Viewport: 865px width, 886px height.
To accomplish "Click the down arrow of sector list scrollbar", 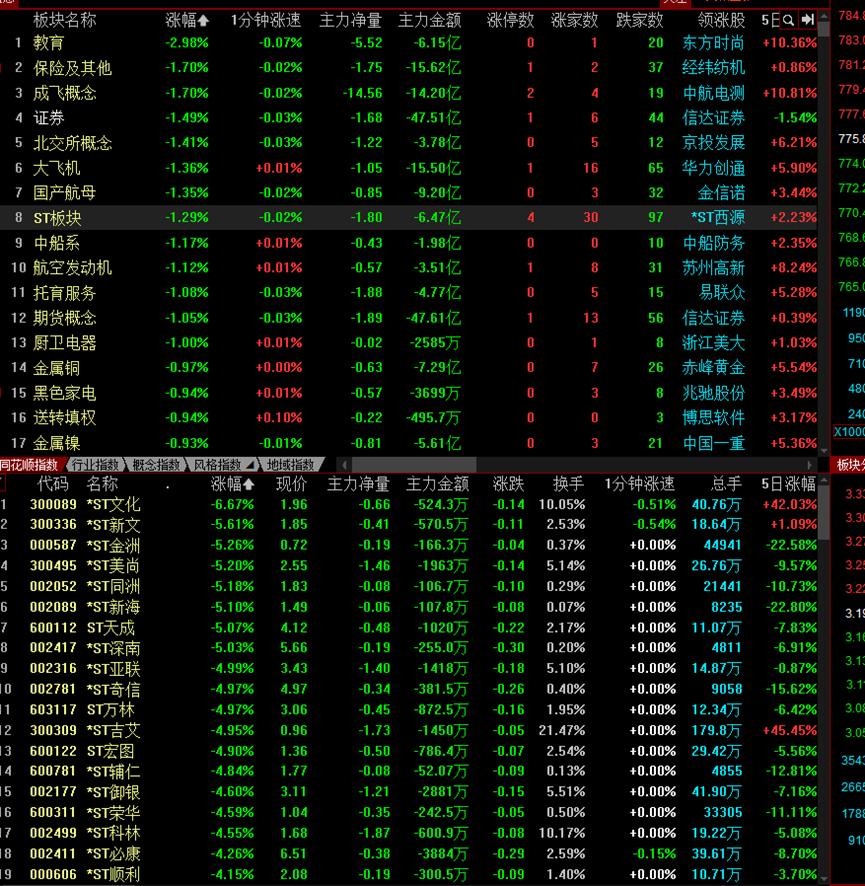I will click(824, 450).
